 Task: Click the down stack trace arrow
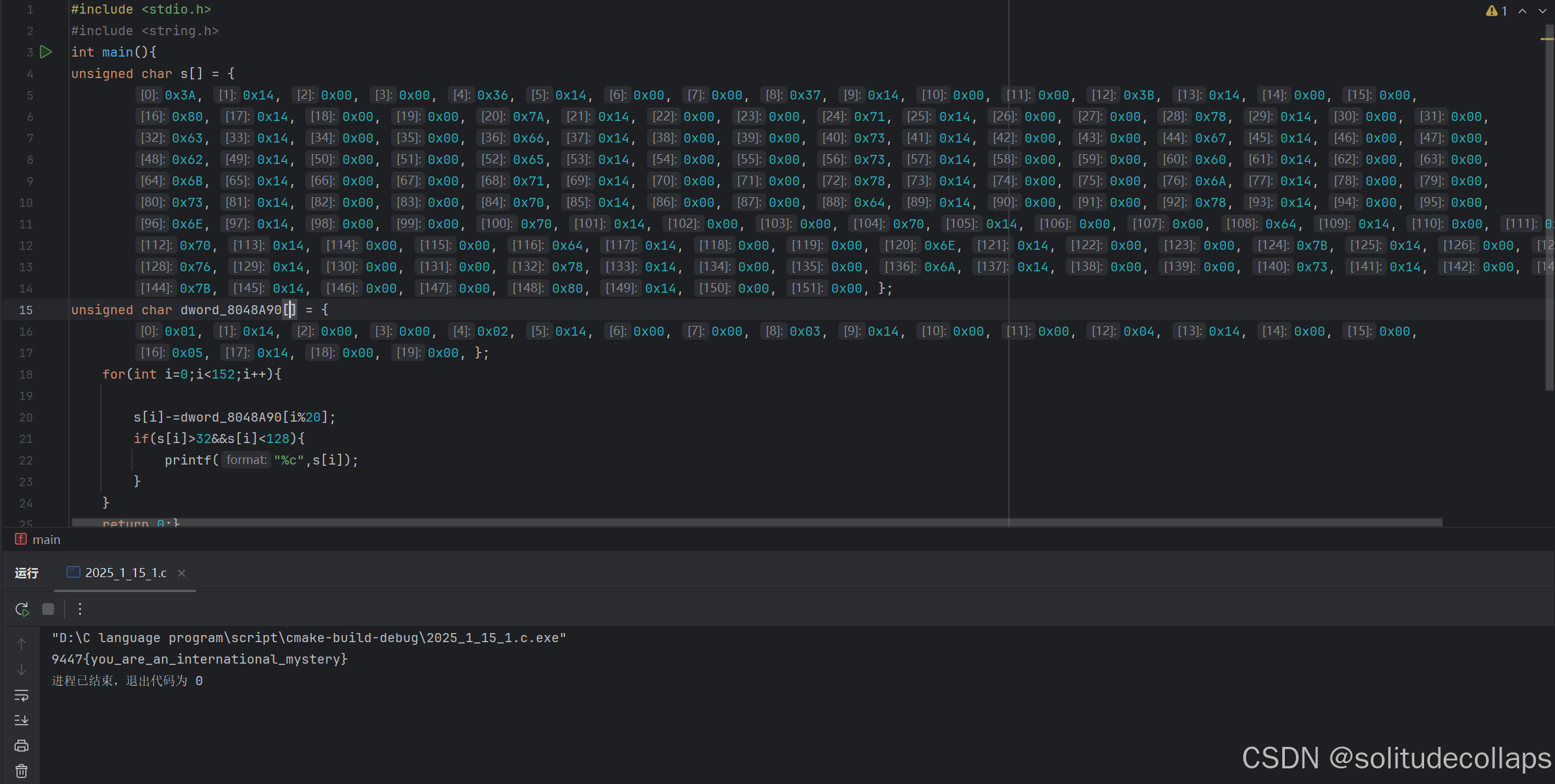[21, 669]
